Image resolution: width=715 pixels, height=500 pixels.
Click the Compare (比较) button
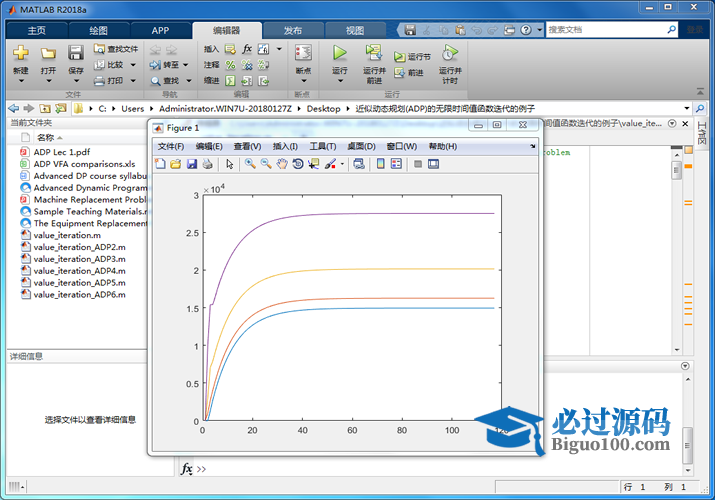pyautogui.click(x=109, y=65)
